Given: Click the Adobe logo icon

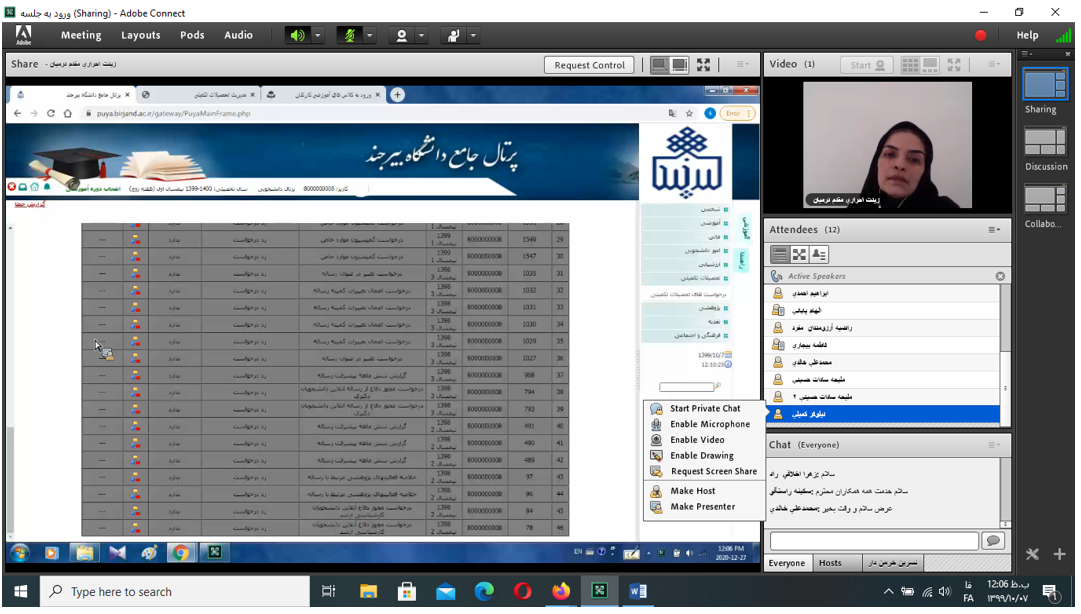Looking at the screenshot, I should pos(23,35).
